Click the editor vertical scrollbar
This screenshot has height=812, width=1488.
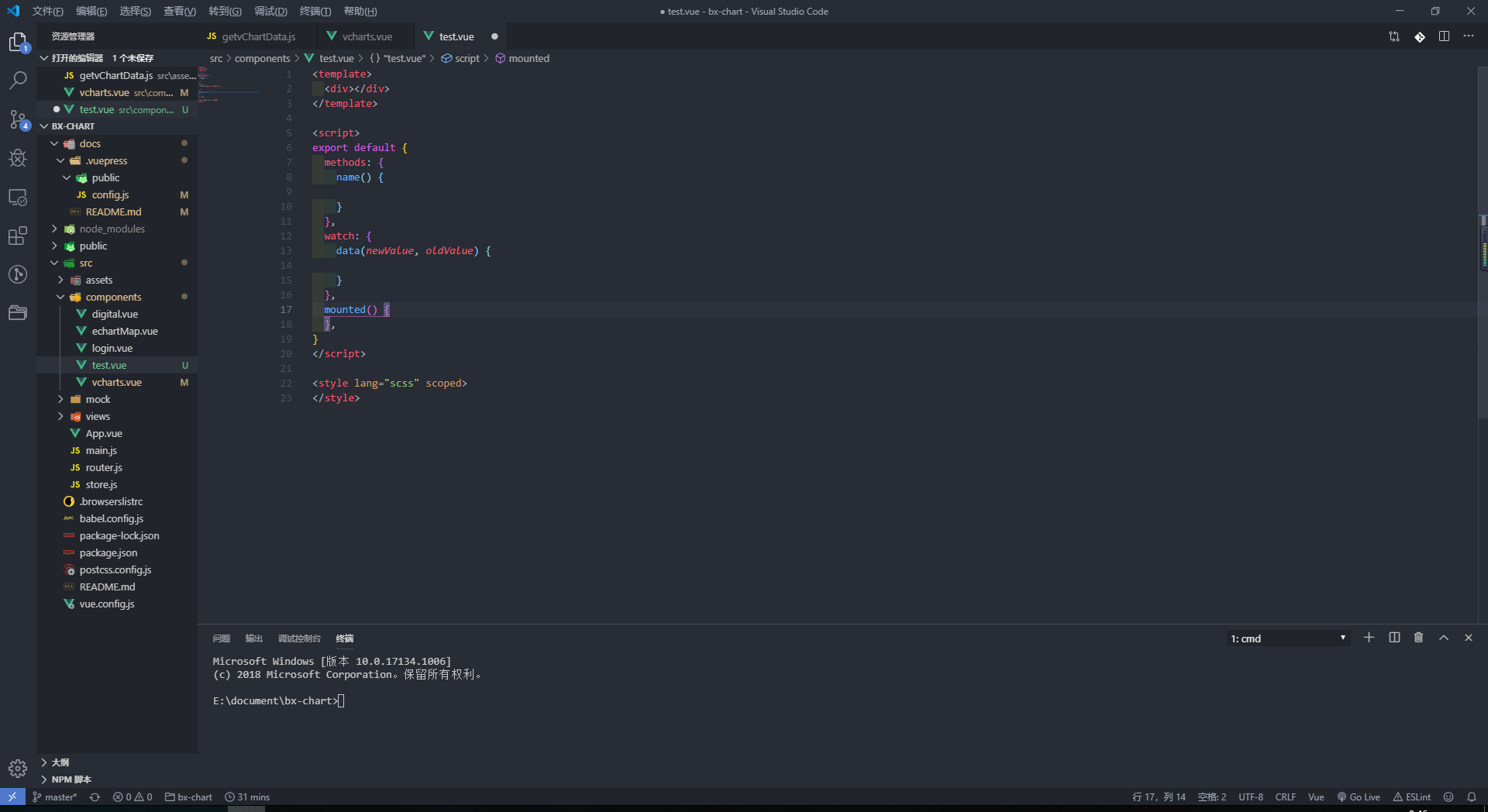[x=1483, y=244]
